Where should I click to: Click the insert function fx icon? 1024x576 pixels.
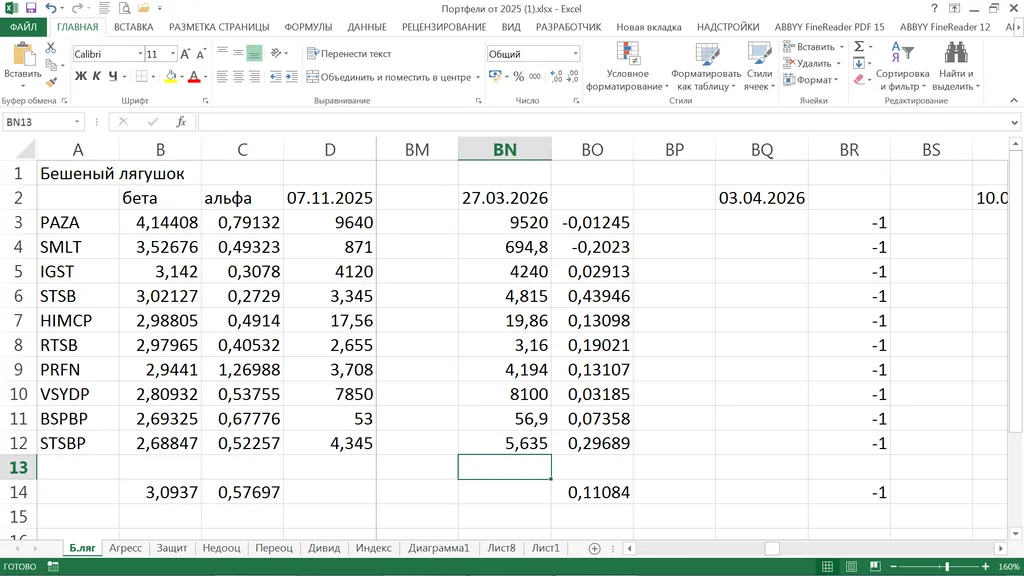(181, 122)
